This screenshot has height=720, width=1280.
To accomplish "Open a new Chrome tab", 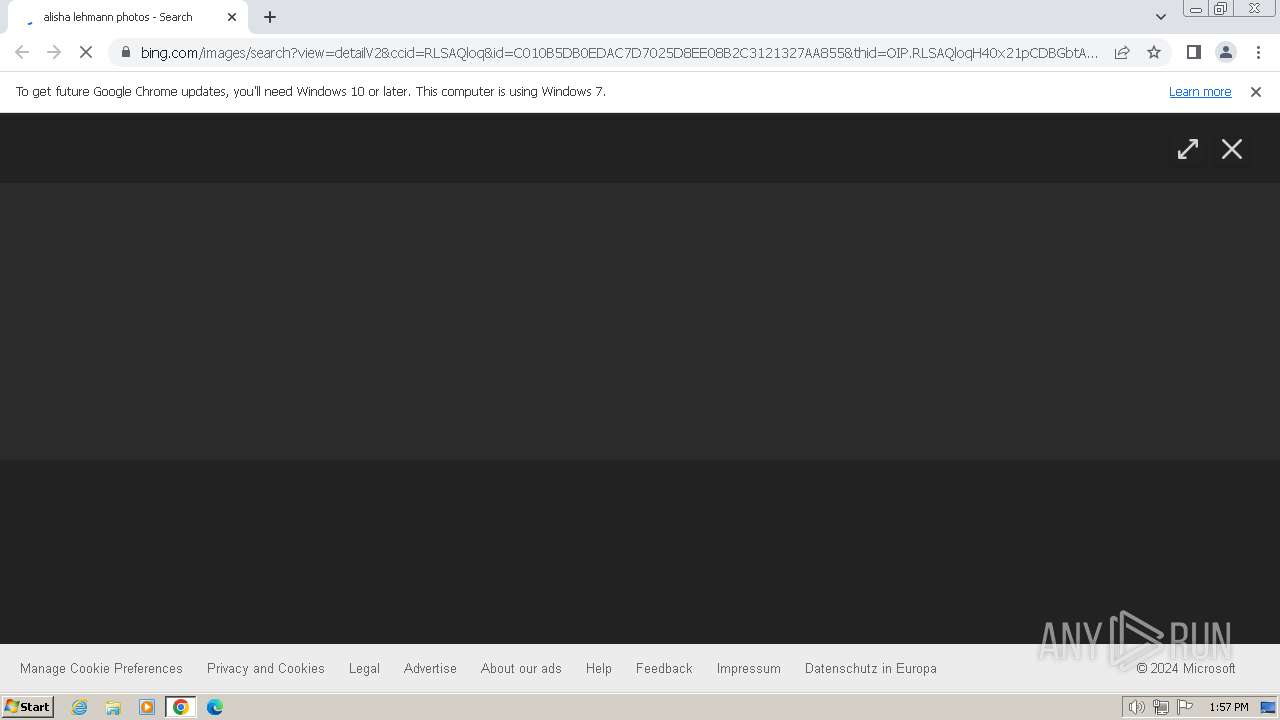I will [x=270, y=17].
